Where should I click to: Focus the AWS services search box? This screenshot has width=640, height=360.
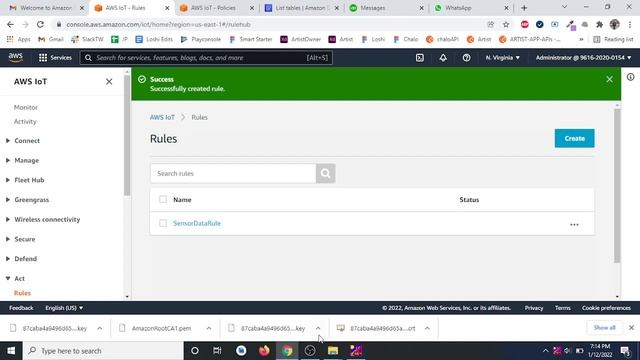[x=206, y=58]
